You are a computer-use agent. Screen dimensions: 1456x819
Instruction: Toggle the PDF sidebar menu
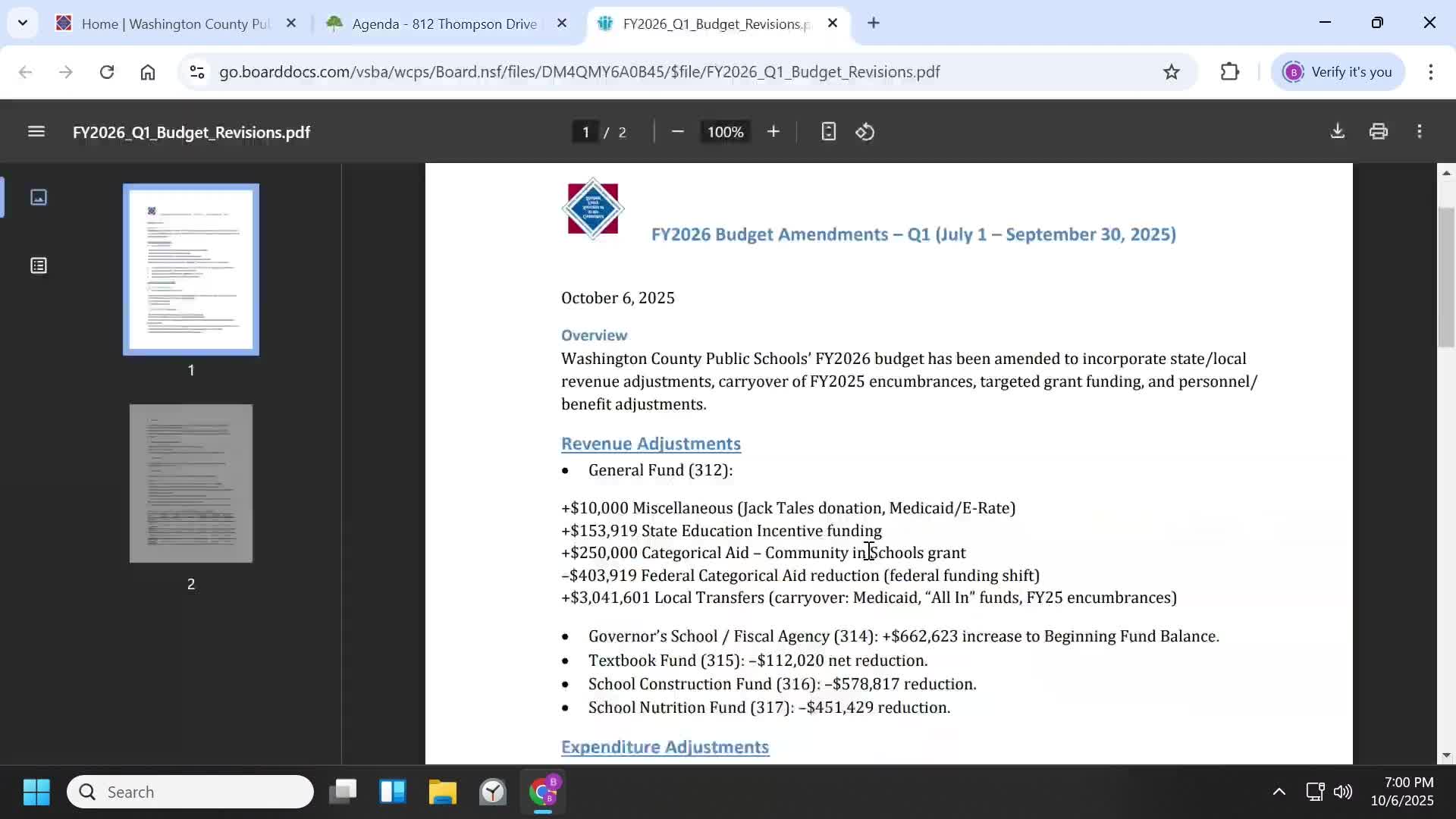tap(36, 132)
